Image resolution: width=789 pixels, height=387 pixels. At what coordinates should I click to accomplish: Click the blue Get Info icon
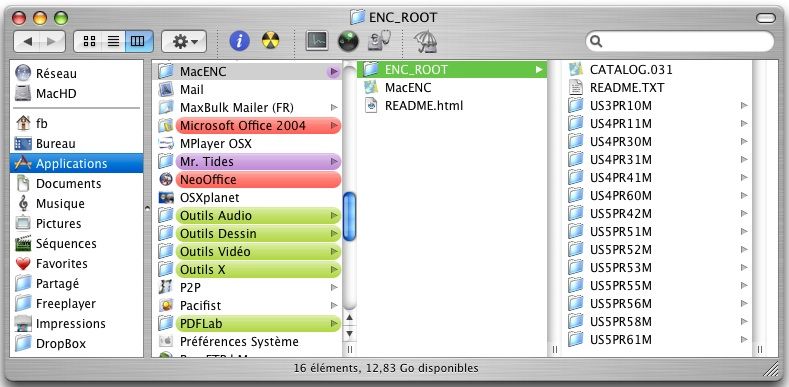[x=240, y=42]
